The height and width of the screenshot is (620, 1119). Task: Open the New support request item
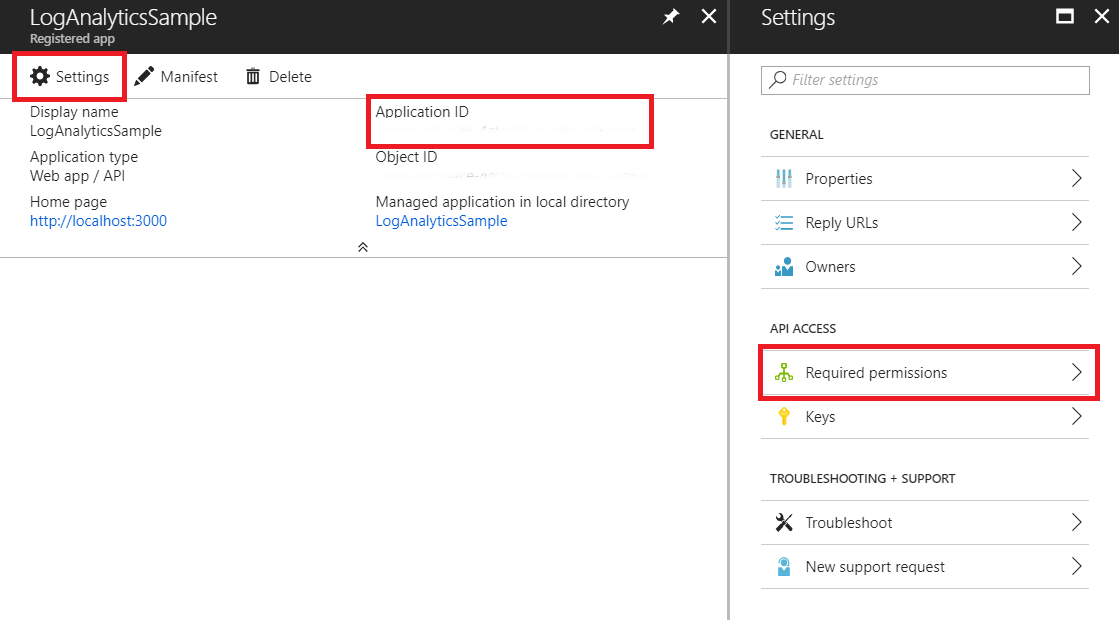tap(925, 566)
